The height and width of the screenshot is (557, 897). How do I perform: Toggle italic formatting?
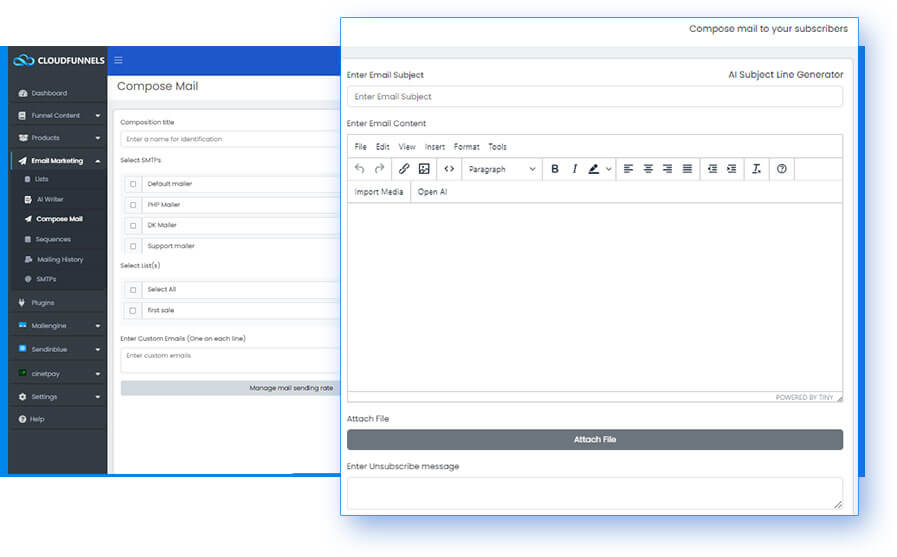click(x=574, y=169)
